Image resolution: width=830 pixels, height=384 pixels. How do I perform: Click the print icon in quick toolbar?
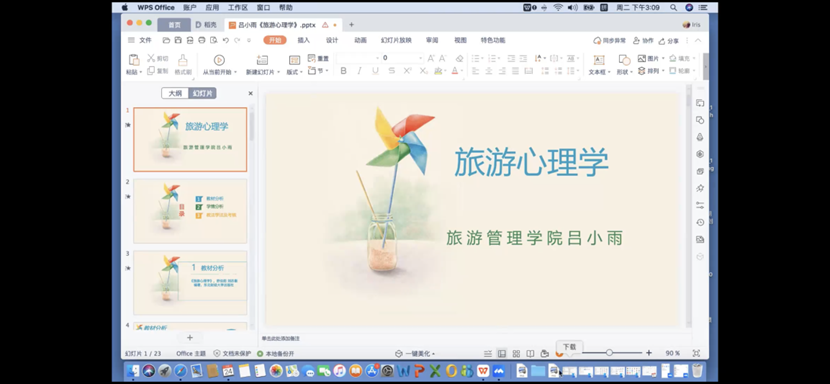point(201,40)
